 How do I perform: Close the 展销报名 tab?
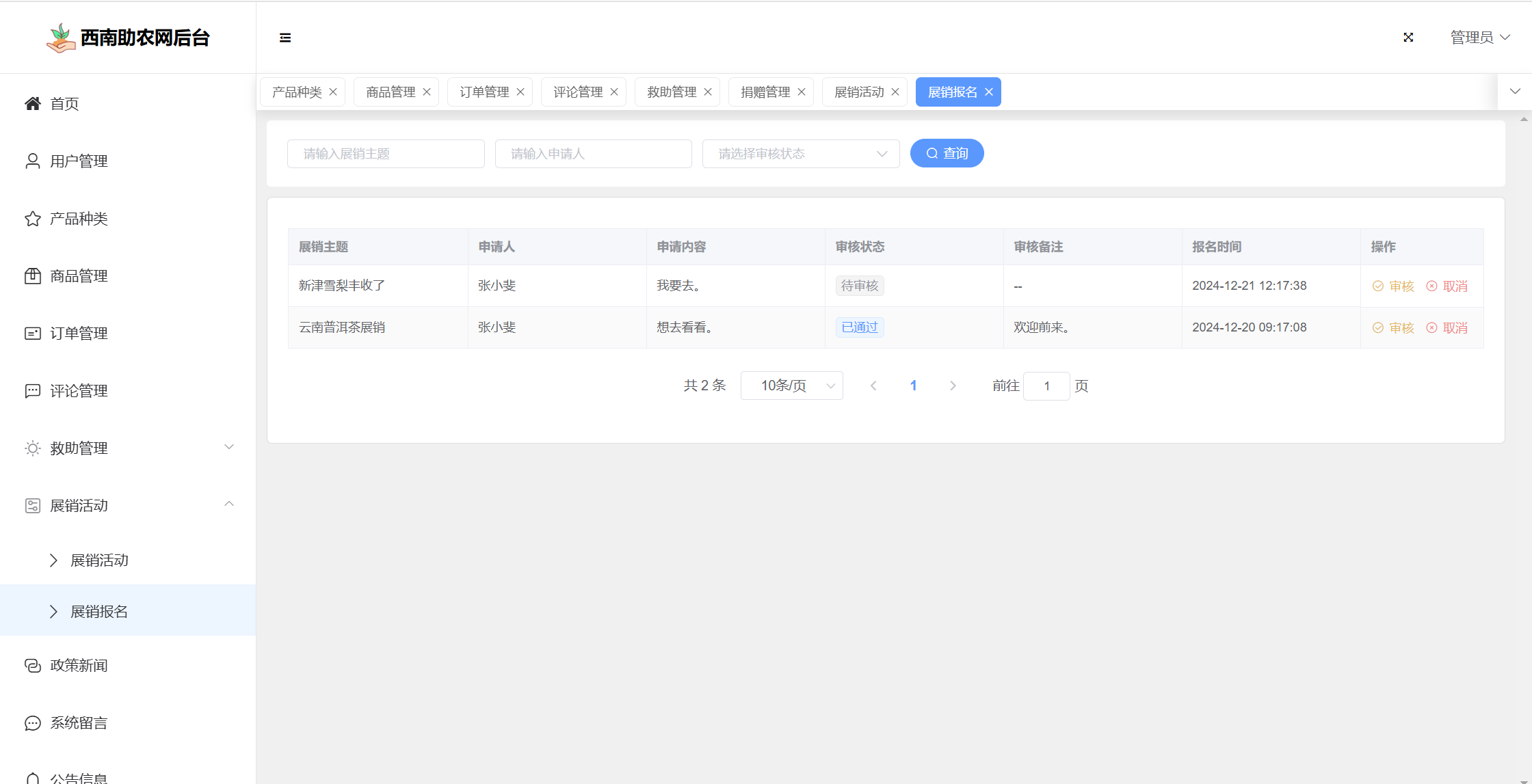[989, 92]
